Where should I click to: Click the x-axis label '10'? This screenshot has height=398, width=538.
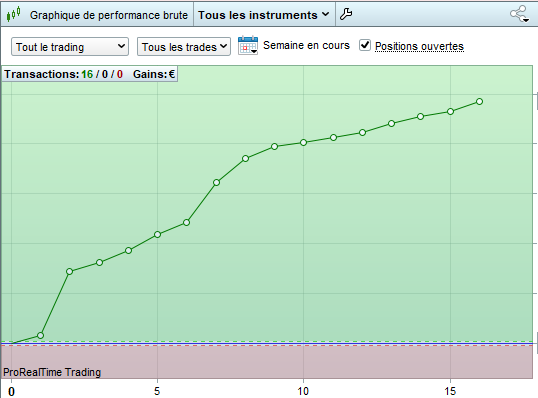(x=303, y=391)
